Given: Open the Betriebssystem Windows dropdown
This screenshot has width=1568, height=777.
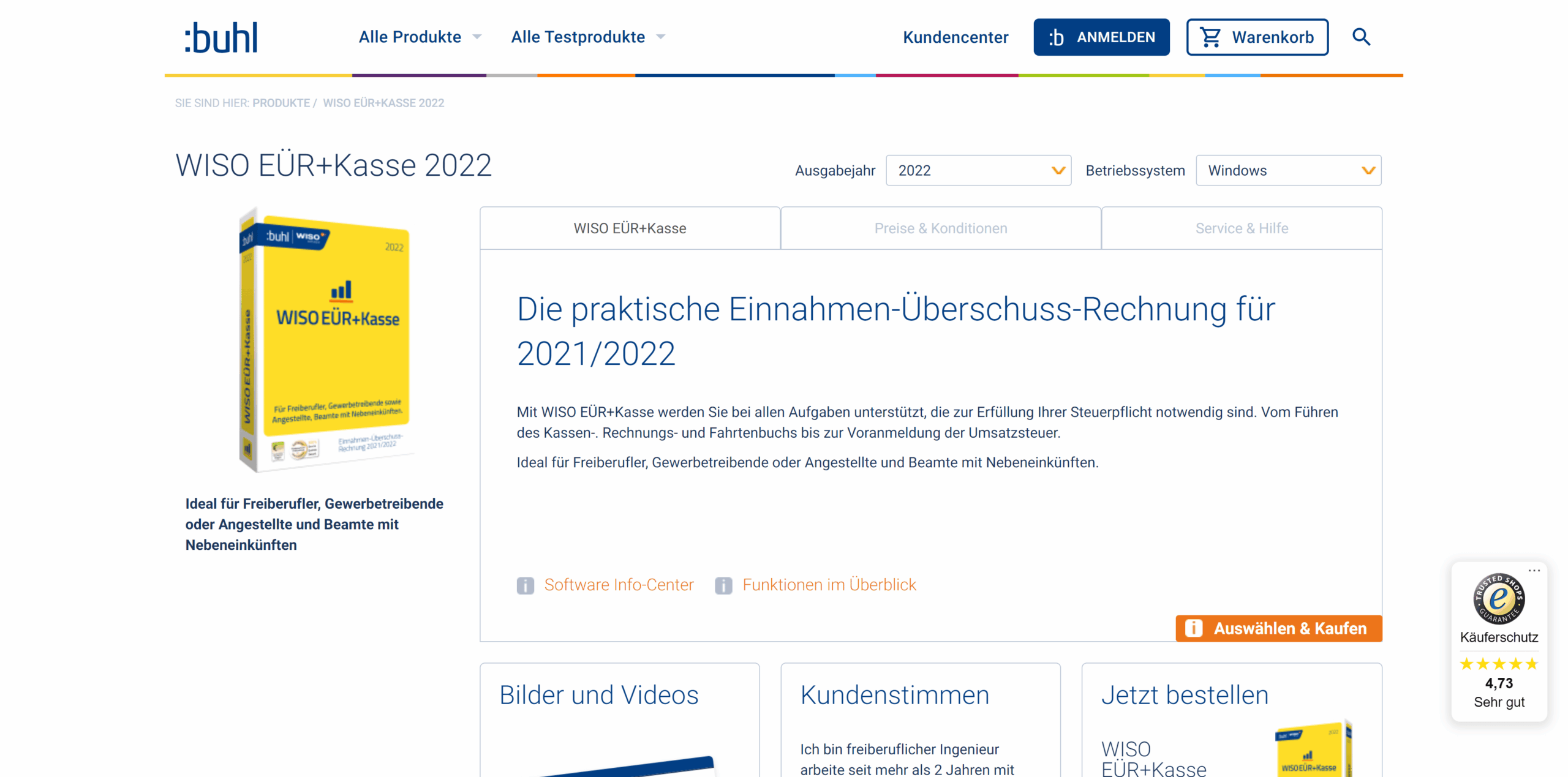Looking at the screenshot, I should tap(1287, 170).
